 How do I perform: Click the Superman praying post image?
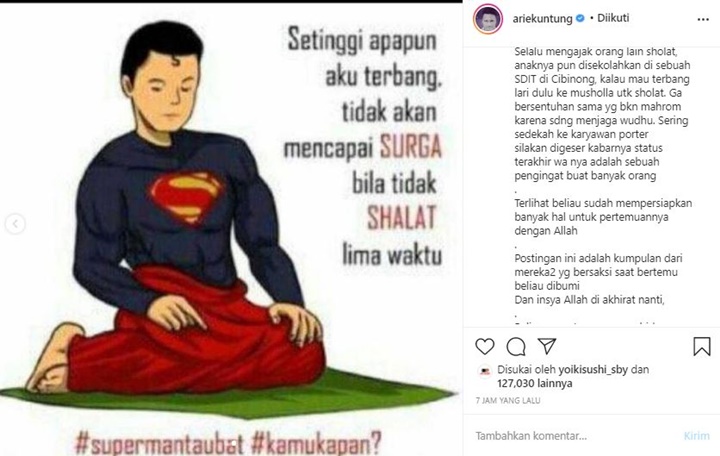click(231, 230)
